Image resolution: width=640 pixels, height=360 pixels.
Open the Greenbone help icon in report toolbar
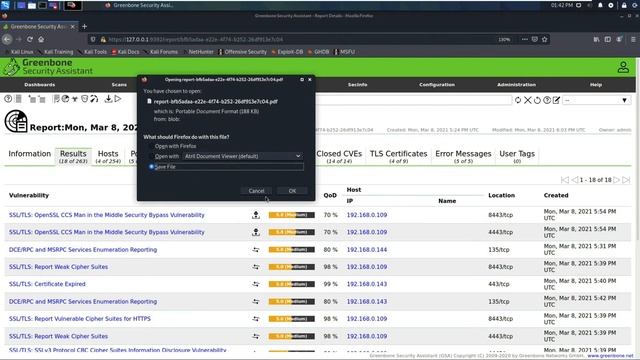(8, 99)
